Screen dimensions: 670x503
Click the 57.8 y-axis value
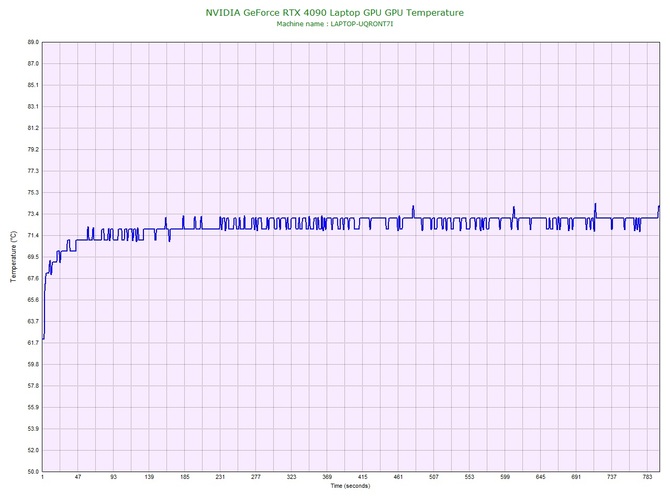(33, 386)
